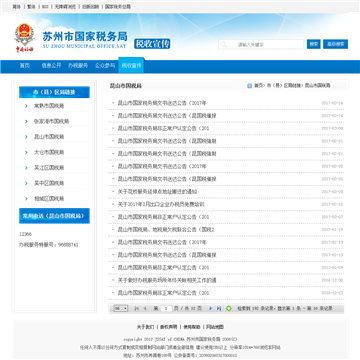Click chevron beside 昆山市国税局 in sidebar
Screen dimensions: 360x360
(x=26, y=137)
